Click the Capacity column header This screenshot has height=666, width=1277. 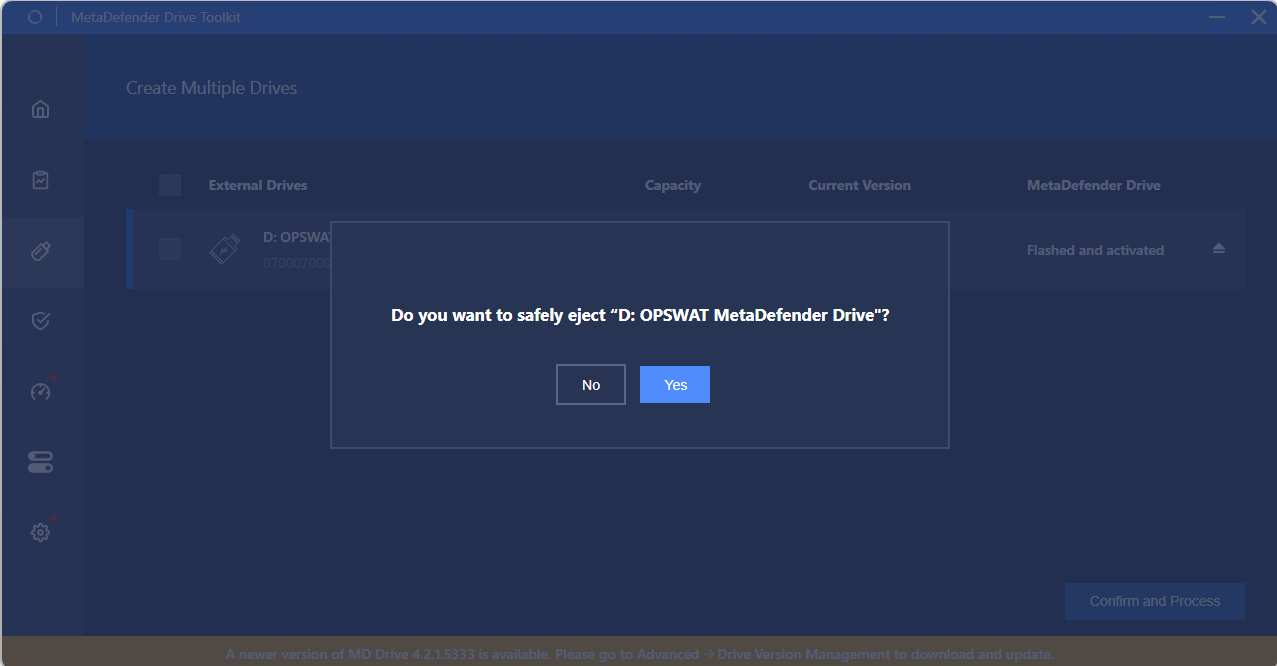[673, 185]
